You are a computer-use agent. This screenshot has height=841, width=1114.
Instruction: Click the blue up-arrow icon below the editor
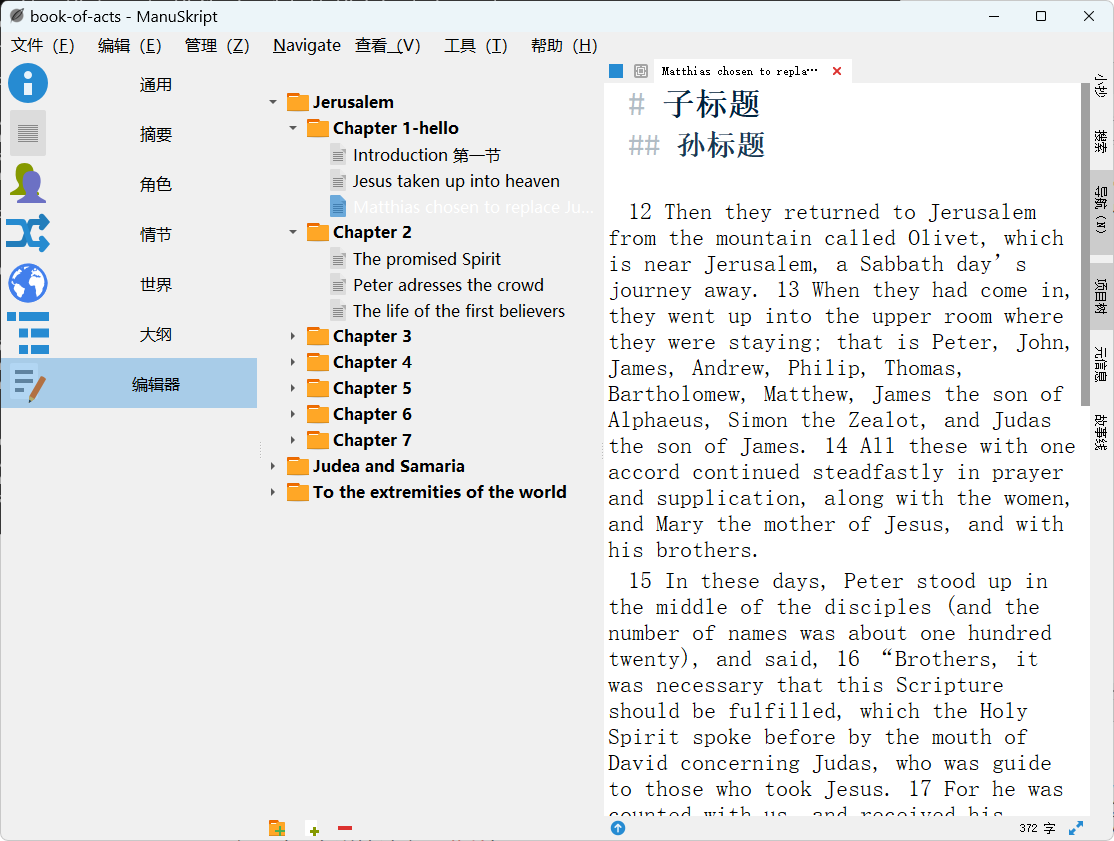(x=618, y=828)
